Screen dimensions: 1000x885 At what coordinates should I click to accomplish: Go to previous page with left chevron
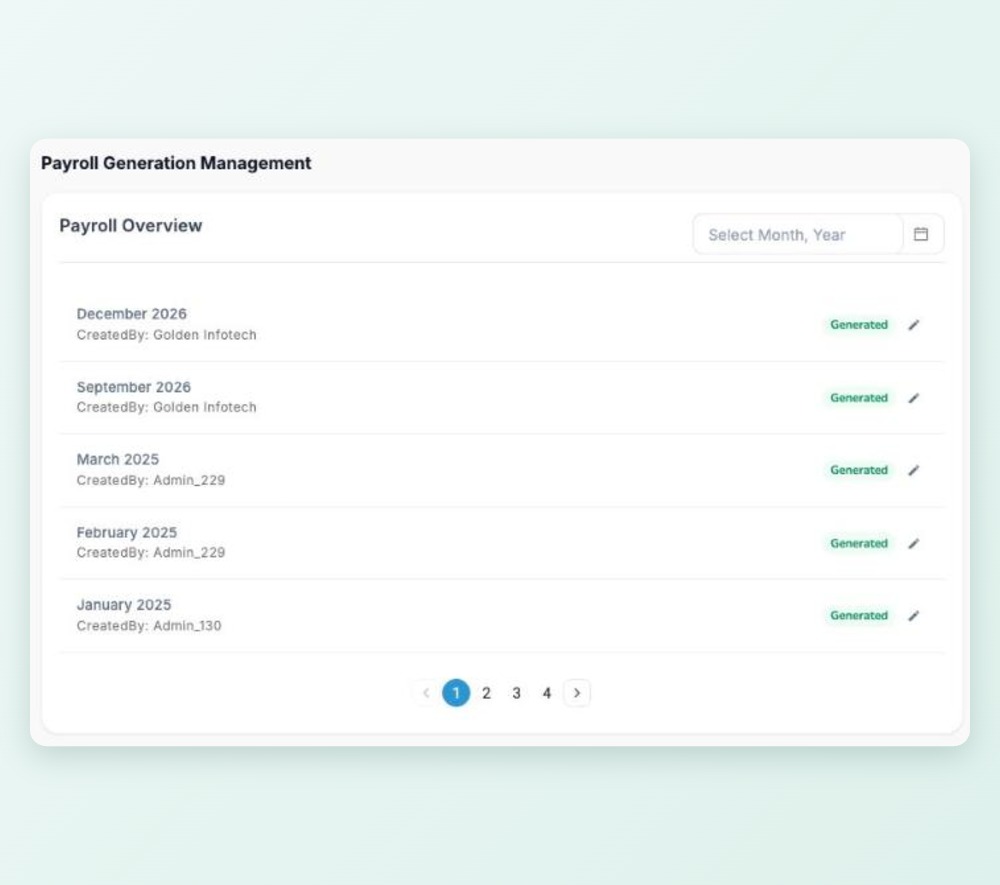[426, 693]
